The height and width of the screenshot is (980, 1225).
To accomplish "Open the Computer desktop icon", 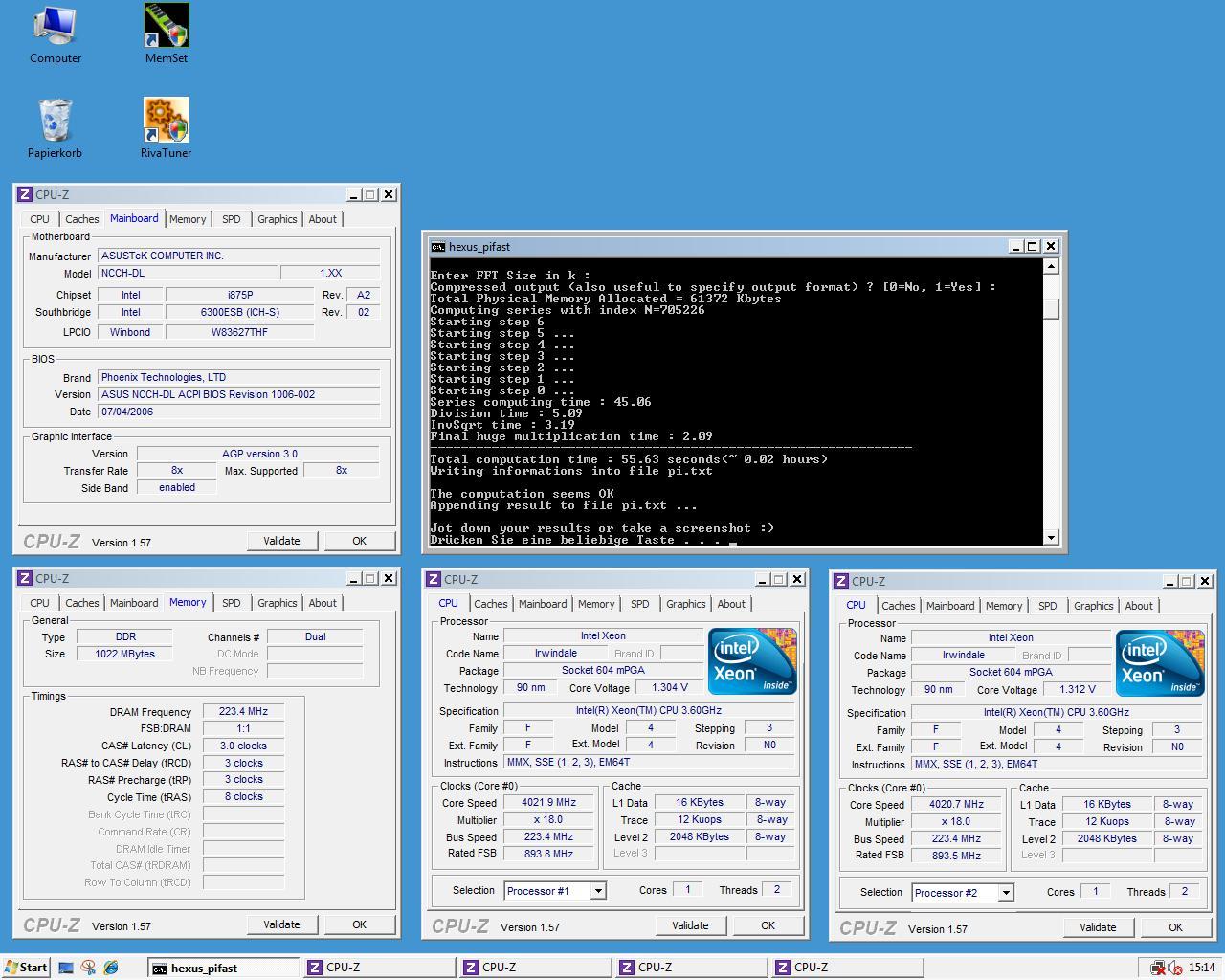I will pyautogui.click(x=55, y=34).
